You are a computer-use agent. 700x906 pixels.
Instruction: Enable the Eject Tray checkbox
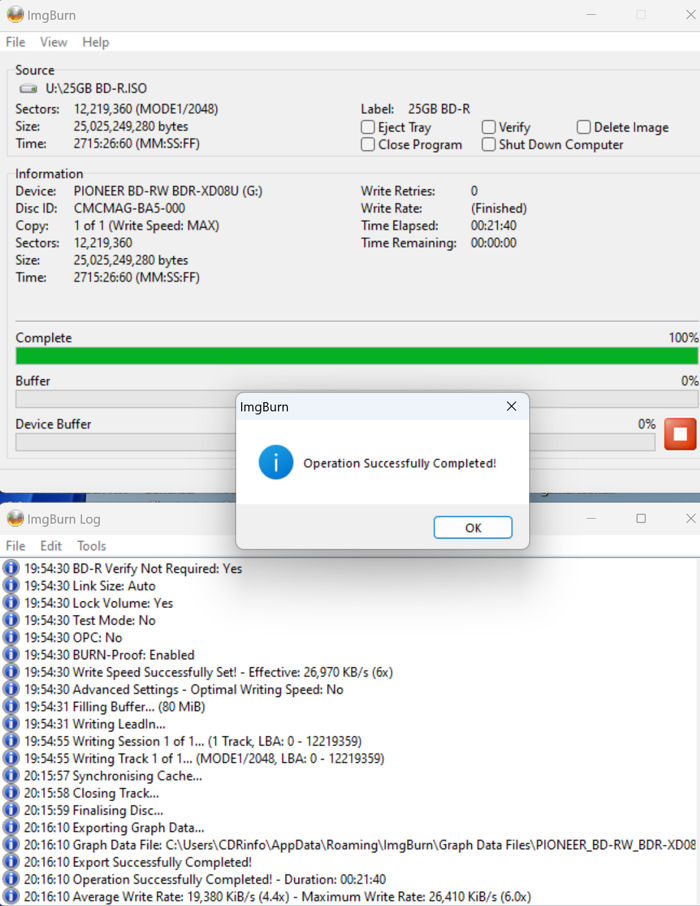368,127
